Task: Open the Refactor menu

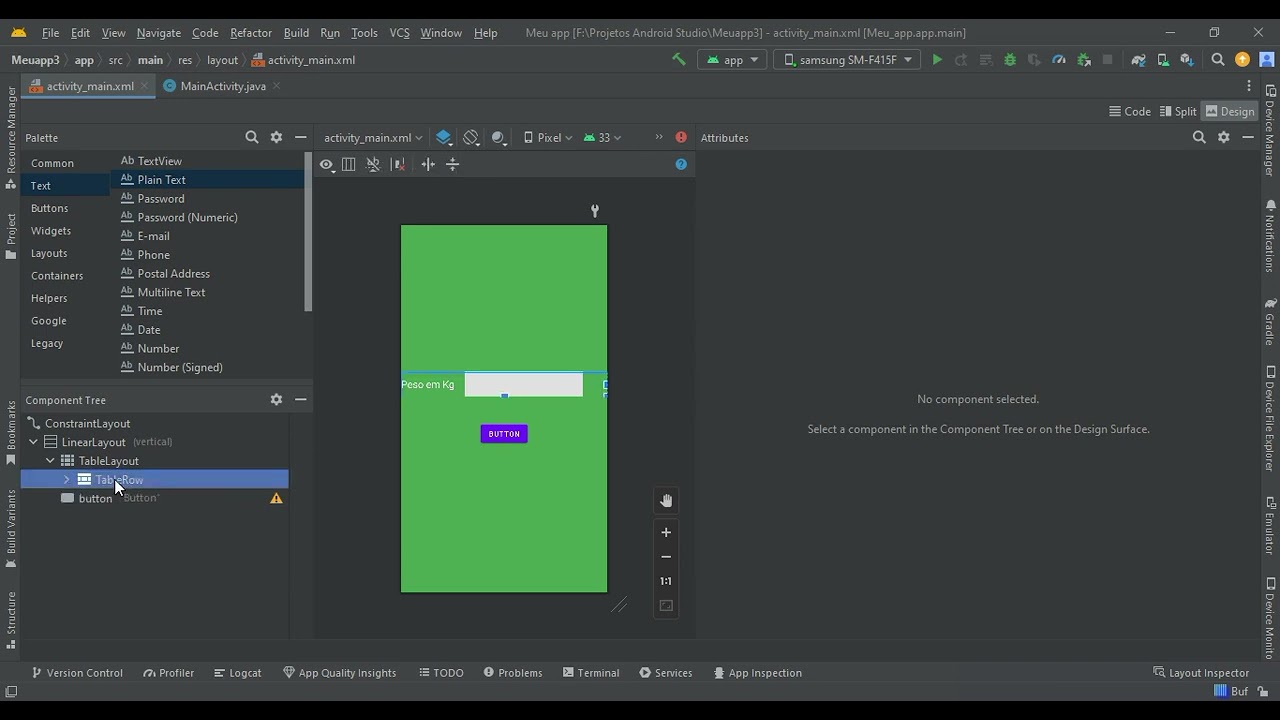Action: point(251,33)
